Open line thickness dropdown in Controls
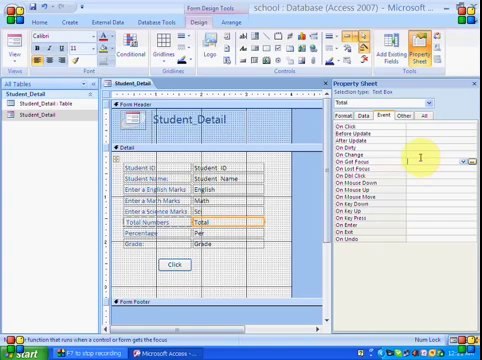The width and height of the screenshot is (482, 360). click(336, 36)
